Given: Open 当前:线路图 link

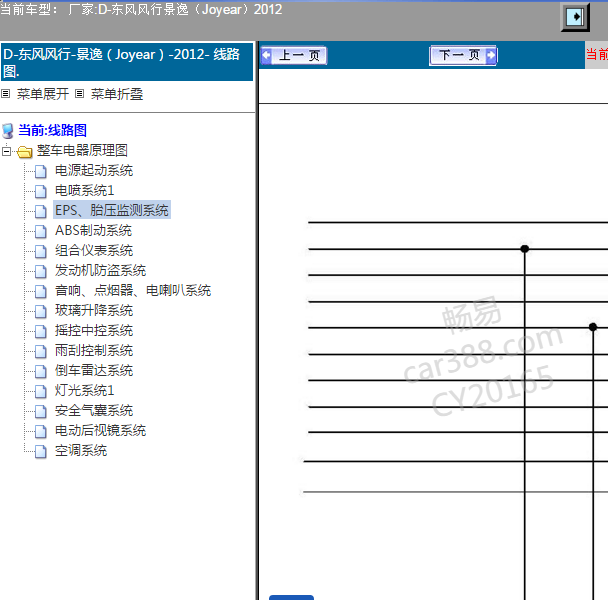Looking at the screenshot, I should [52, 130].
